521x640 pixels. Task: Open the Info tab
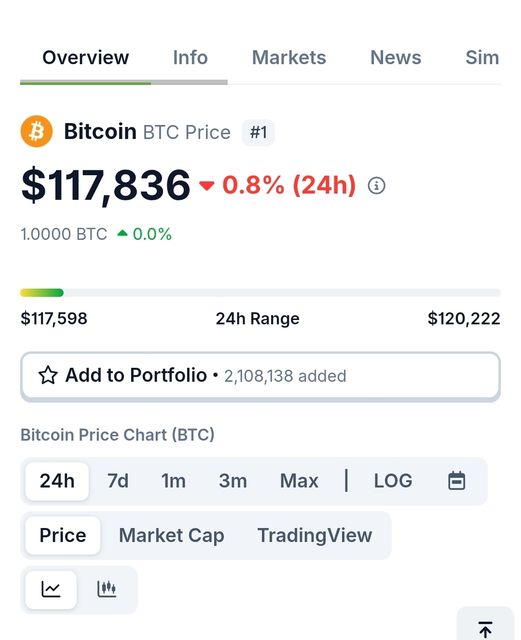click(x=190, y=58)
